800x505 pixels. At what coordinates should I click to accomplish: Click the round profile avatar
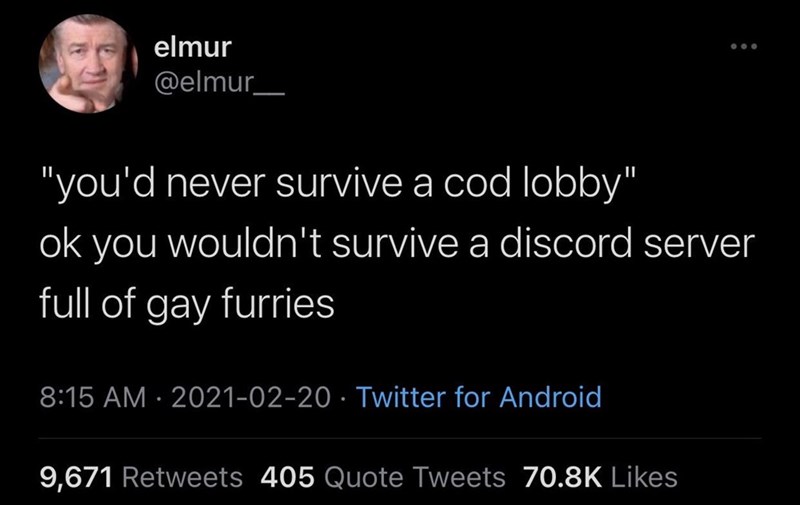pyautogui.click(x=88, y=63)
